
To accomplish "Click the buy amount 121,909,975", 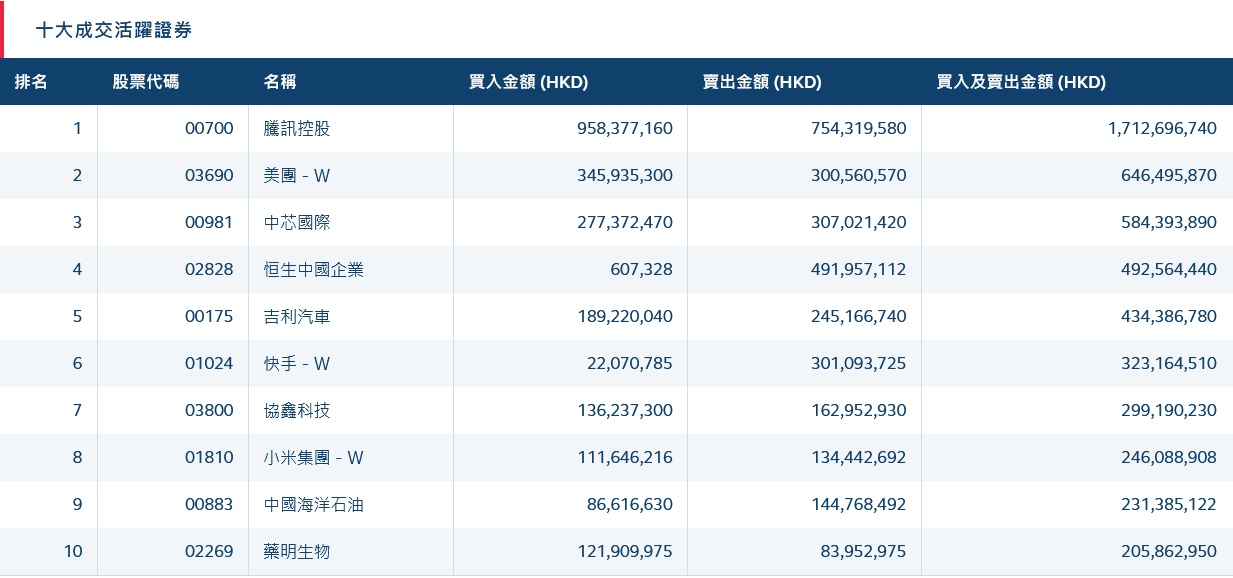I will coord(625,551).
